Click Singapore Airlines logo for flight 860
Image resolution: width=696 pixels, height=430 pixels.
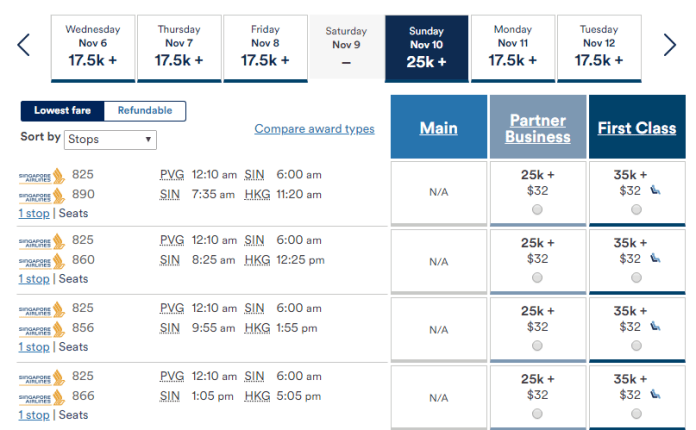tap(41, 260)
